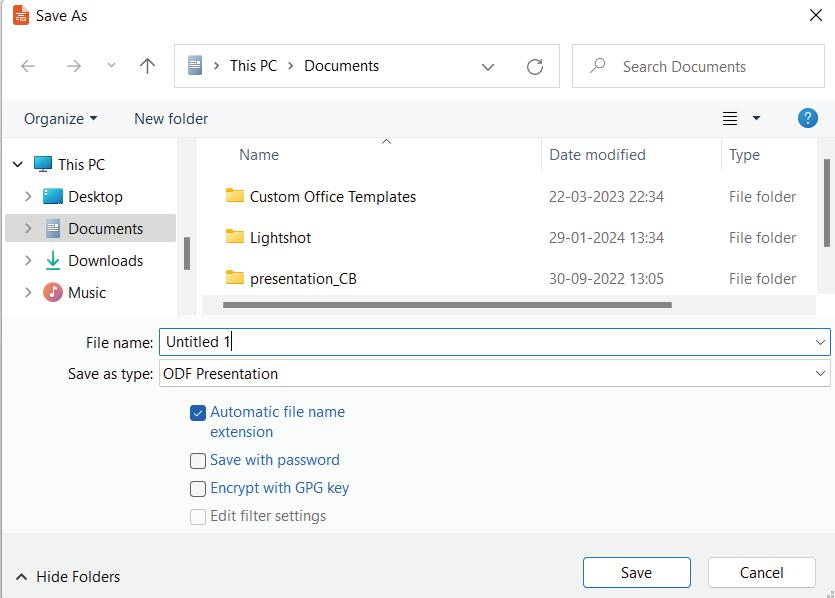Refresh the Documents folder view
This screenshot has height=598, width=835.
pos(535,67)
